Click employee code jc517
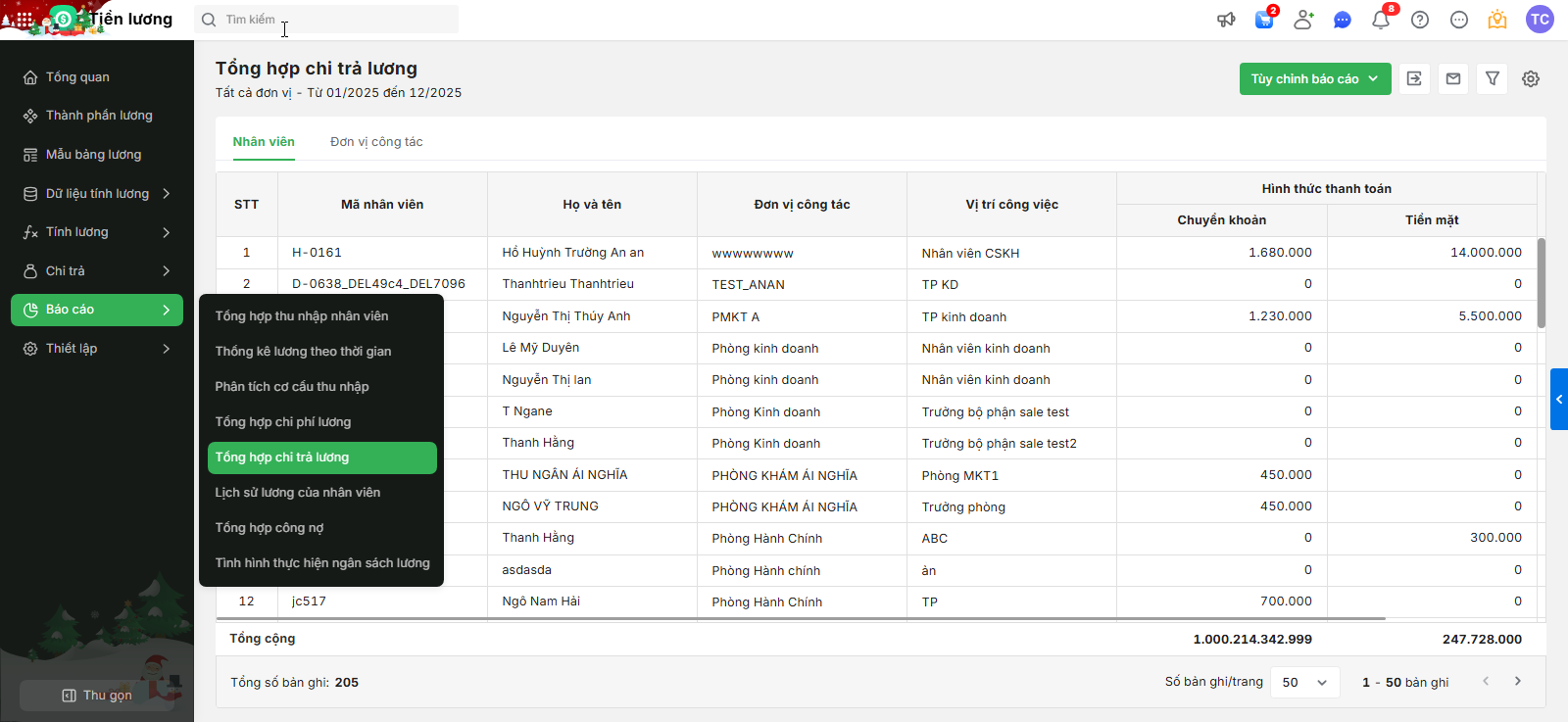The width and height of the screenshot is (1568, 722). (309, 602)
